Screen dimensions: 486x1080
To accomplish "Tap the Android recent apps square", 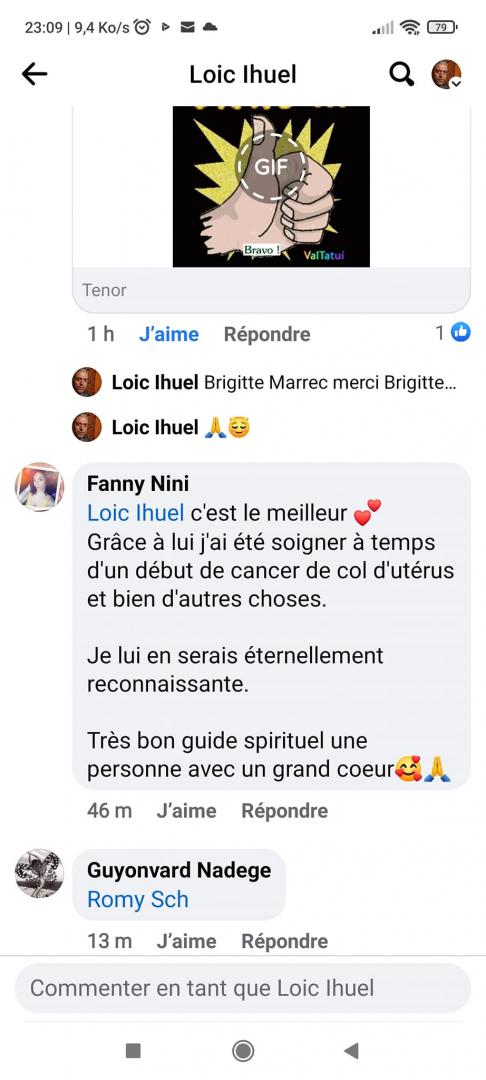I will 134,1050.
